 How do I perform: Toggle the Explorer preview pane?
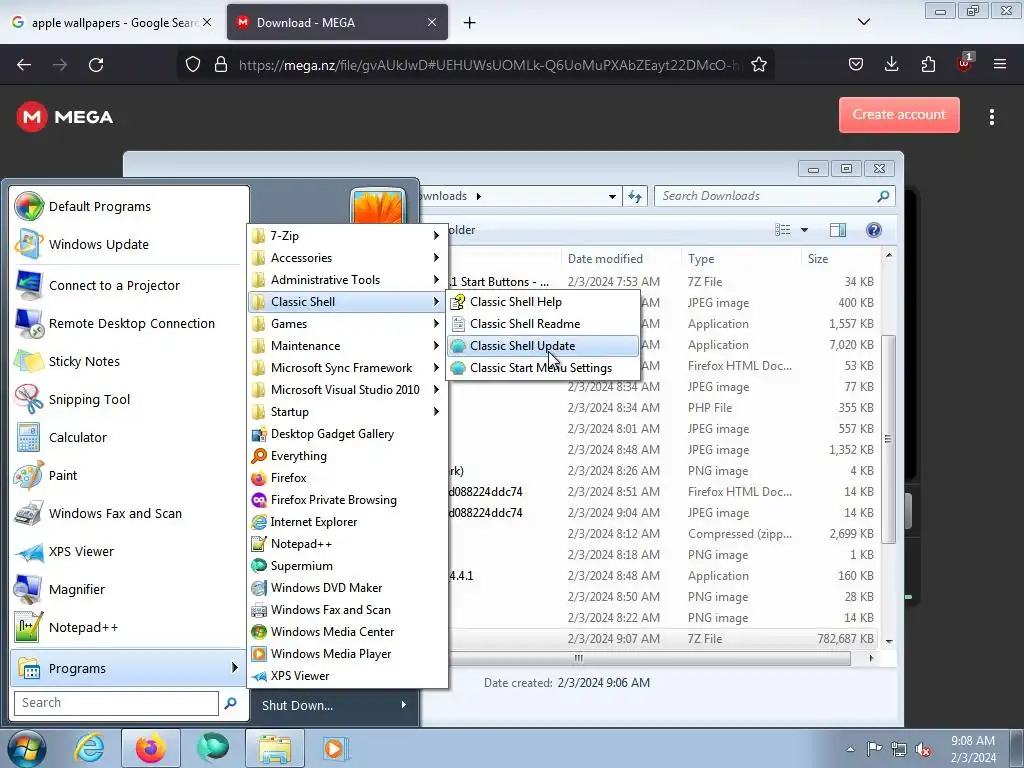pyautogui.click(x=838, y=230)
